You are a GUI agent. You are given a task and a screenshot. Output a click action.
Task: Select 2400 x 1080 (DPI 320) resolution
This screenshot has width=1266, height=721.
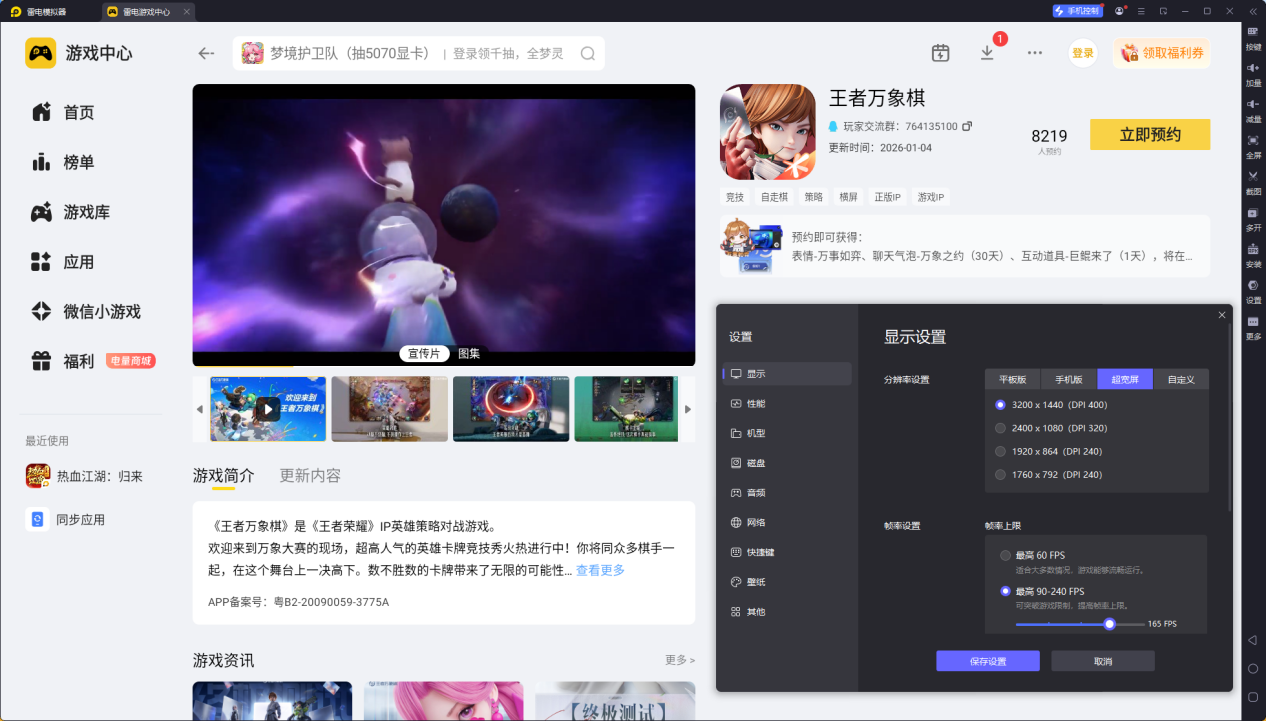1051,428
